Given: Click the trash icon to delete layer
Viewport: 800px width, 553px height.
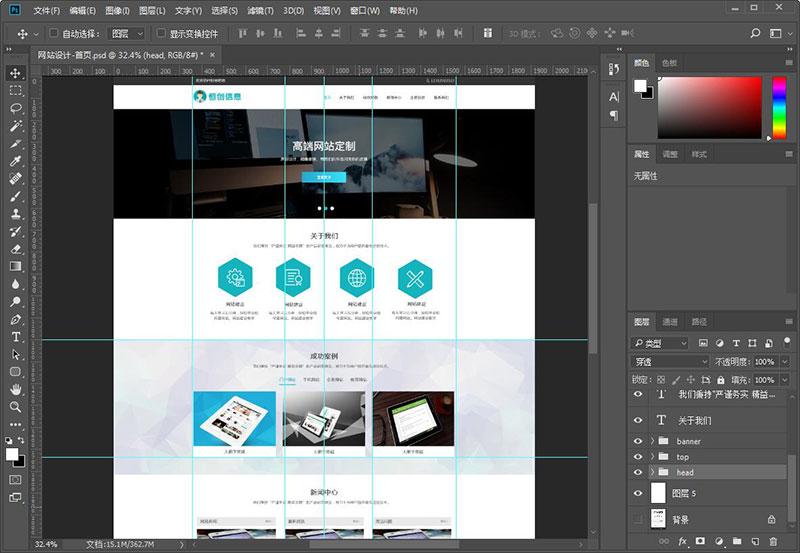Looking at the screenshot, I should [773, 541].
